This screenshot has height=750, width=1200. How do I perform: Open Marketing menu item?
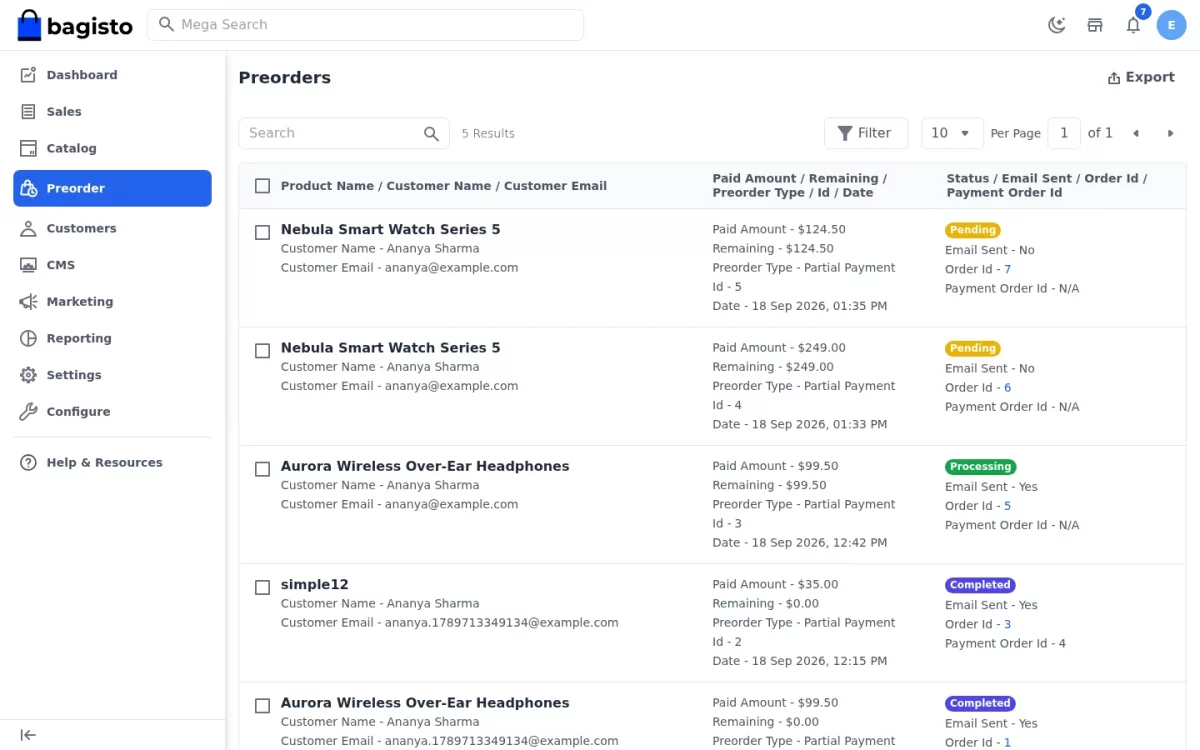(x=112, y=302)
